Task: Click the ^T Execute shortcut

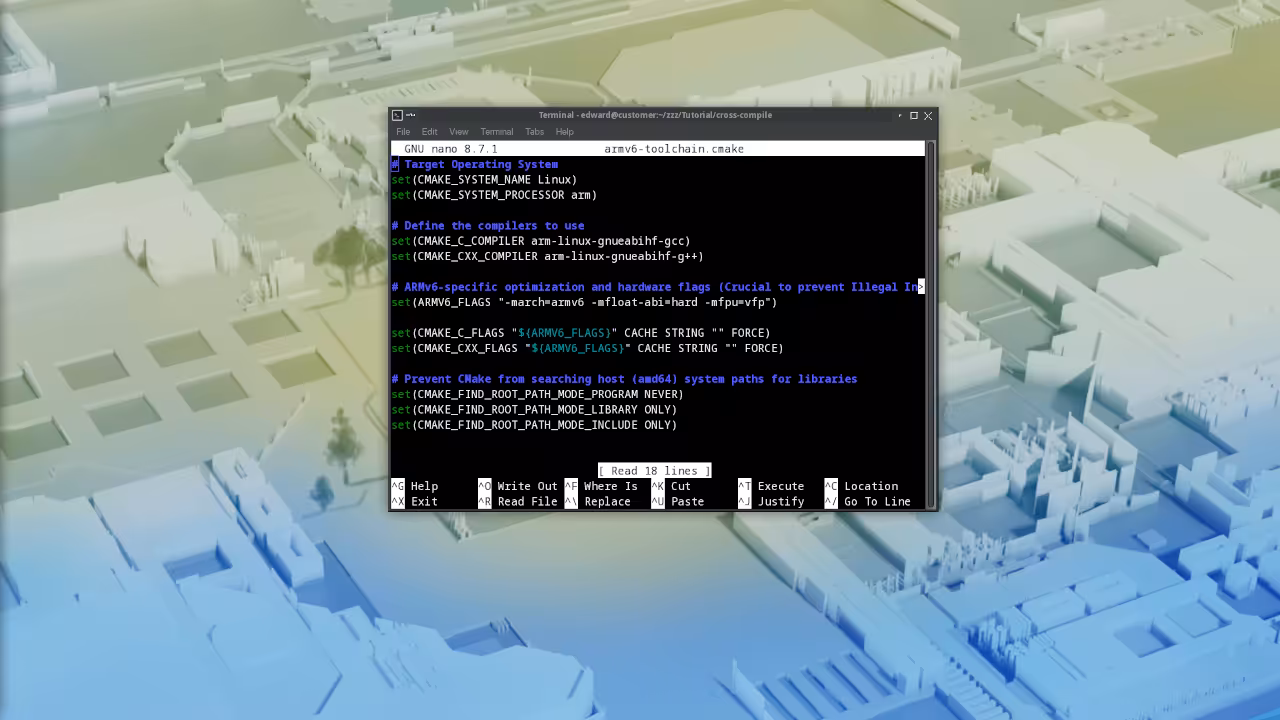Action: coord(771,486)
